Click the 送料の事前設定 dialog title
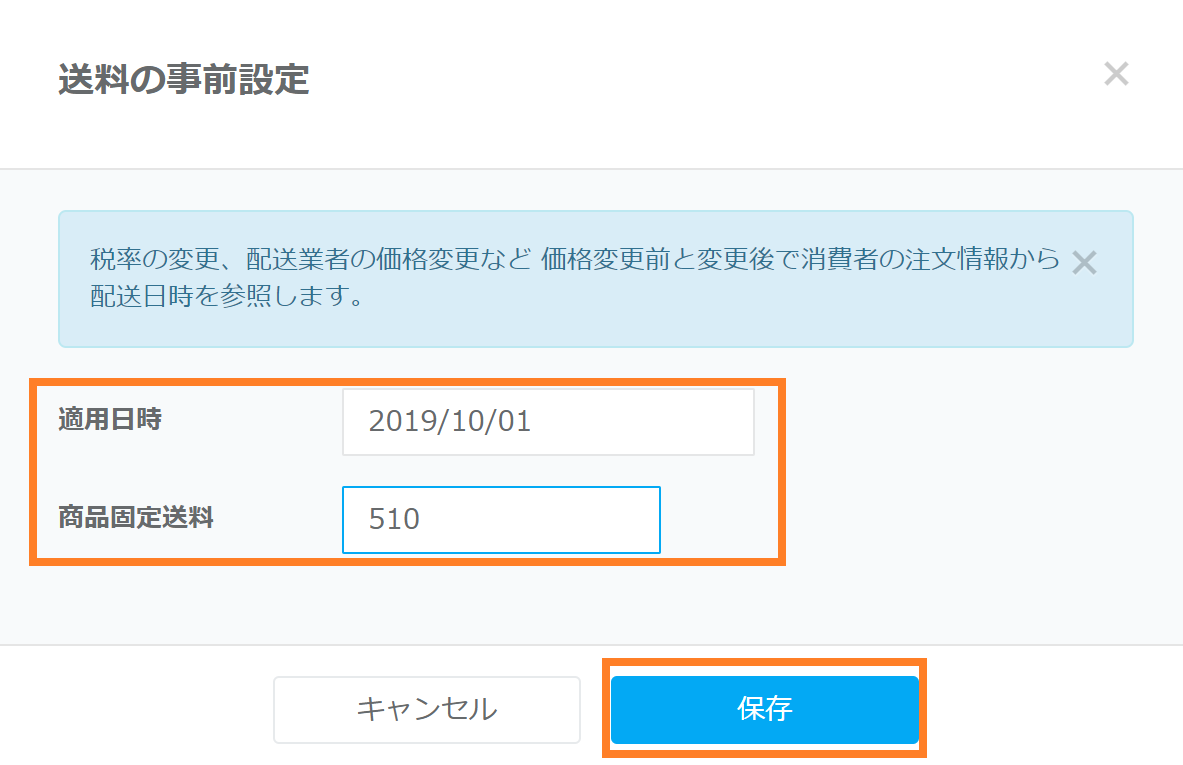The width and height of the screenshot is (1183, 765). (x=184, y=80)
